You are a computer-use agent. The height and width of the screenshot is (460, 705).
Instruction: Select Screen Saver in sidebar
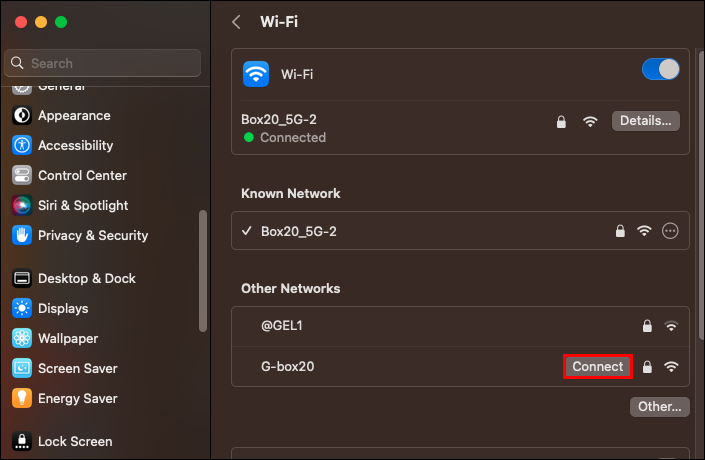77,369
